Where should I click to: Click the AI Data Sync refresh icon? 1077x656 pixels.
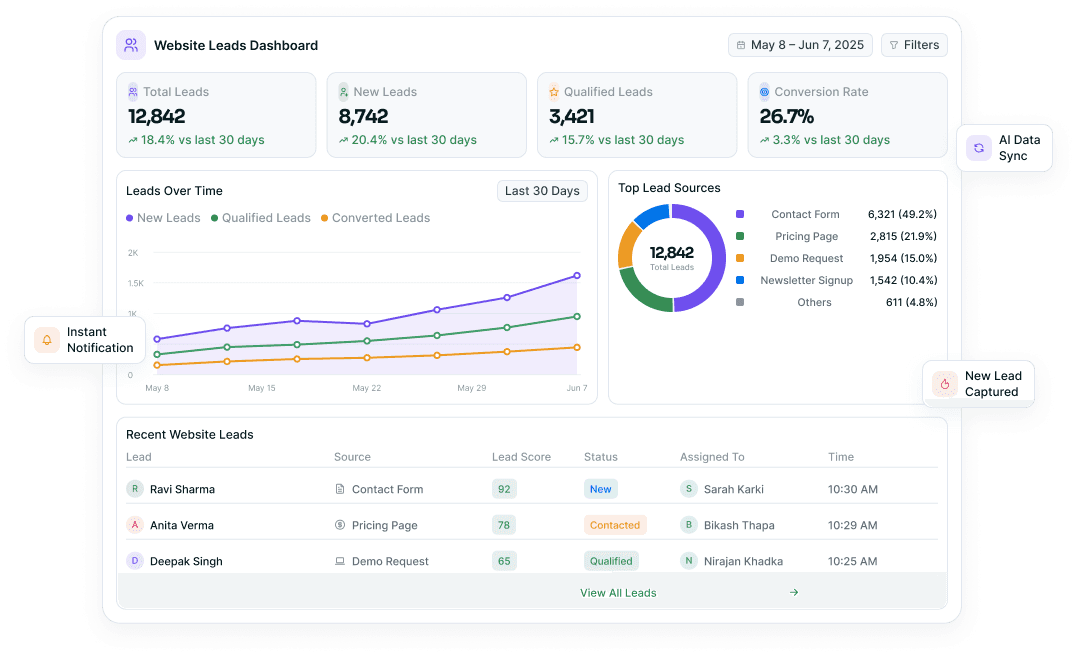979,148
